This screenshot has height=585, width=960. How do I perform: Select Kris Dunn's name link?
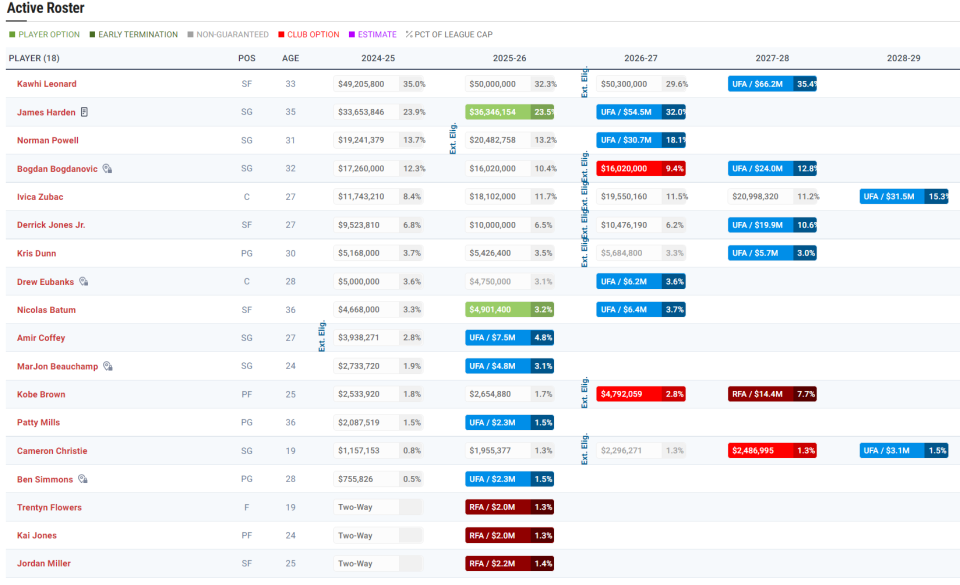tap(36, 253)
